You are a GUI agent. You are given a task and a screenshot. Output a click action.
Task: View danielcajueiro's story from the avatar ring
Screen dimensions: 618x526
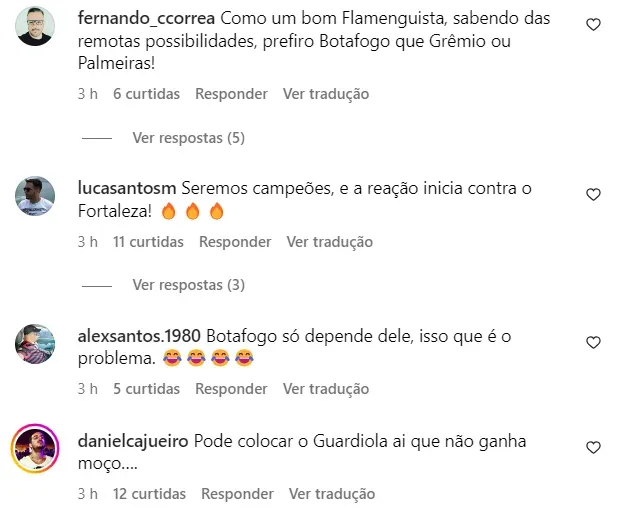point(35,448)
